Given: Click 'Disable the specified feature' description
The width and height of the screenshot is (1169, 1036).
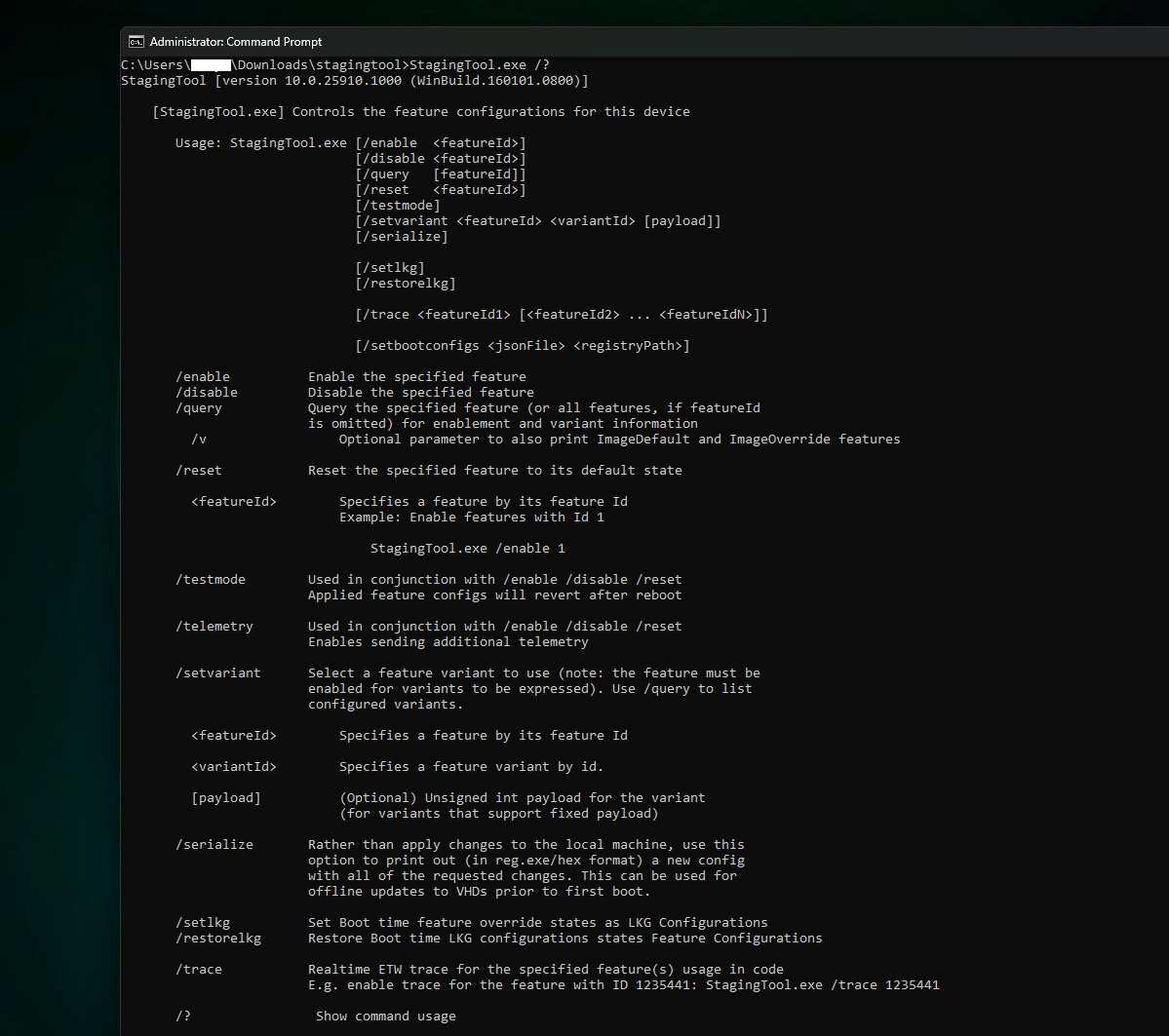Looking at the screenshot, I should click(420, 393).
